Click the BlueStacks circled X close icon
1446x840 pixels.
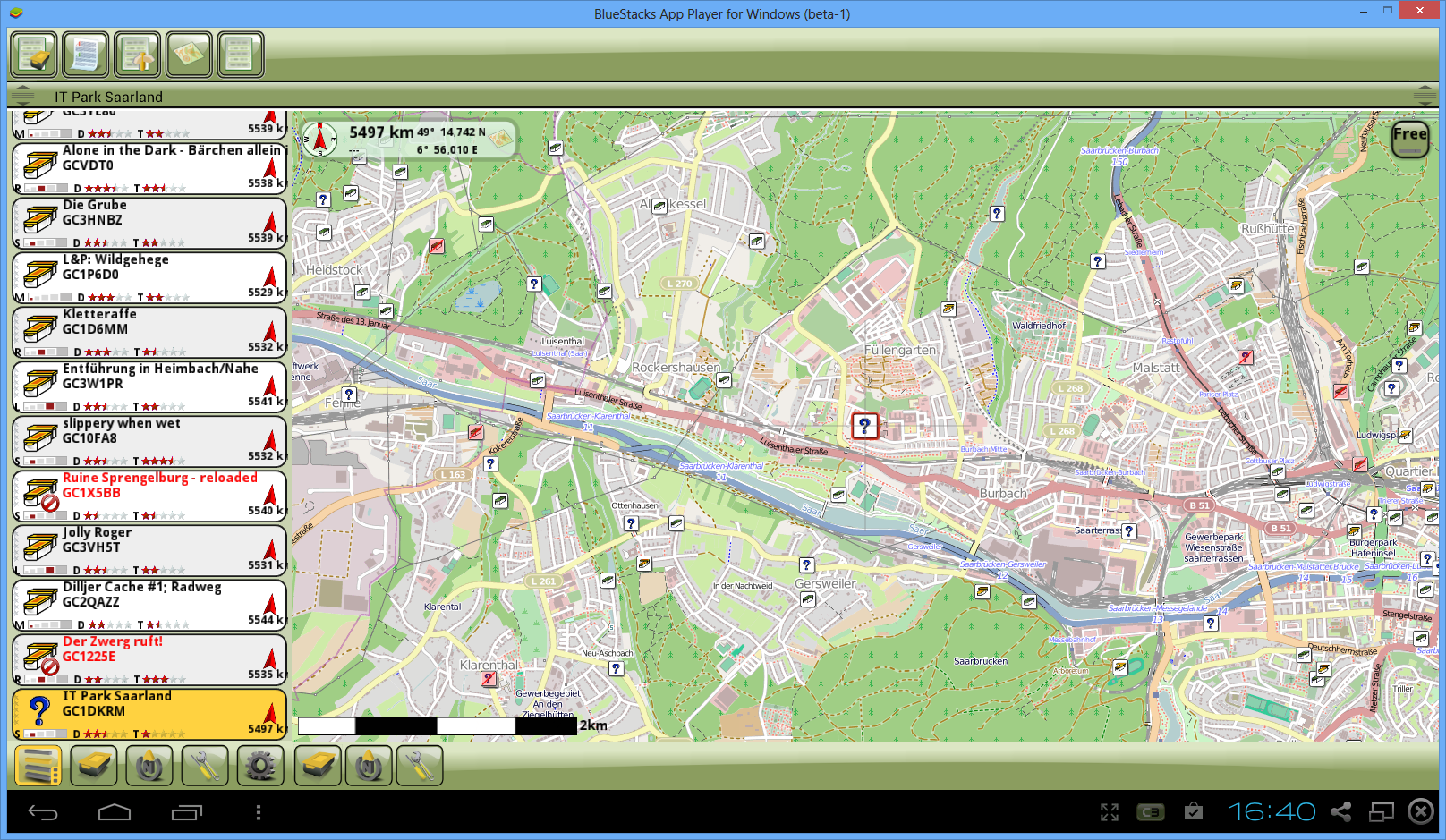pyautogui.click(x=1421, y=811)
